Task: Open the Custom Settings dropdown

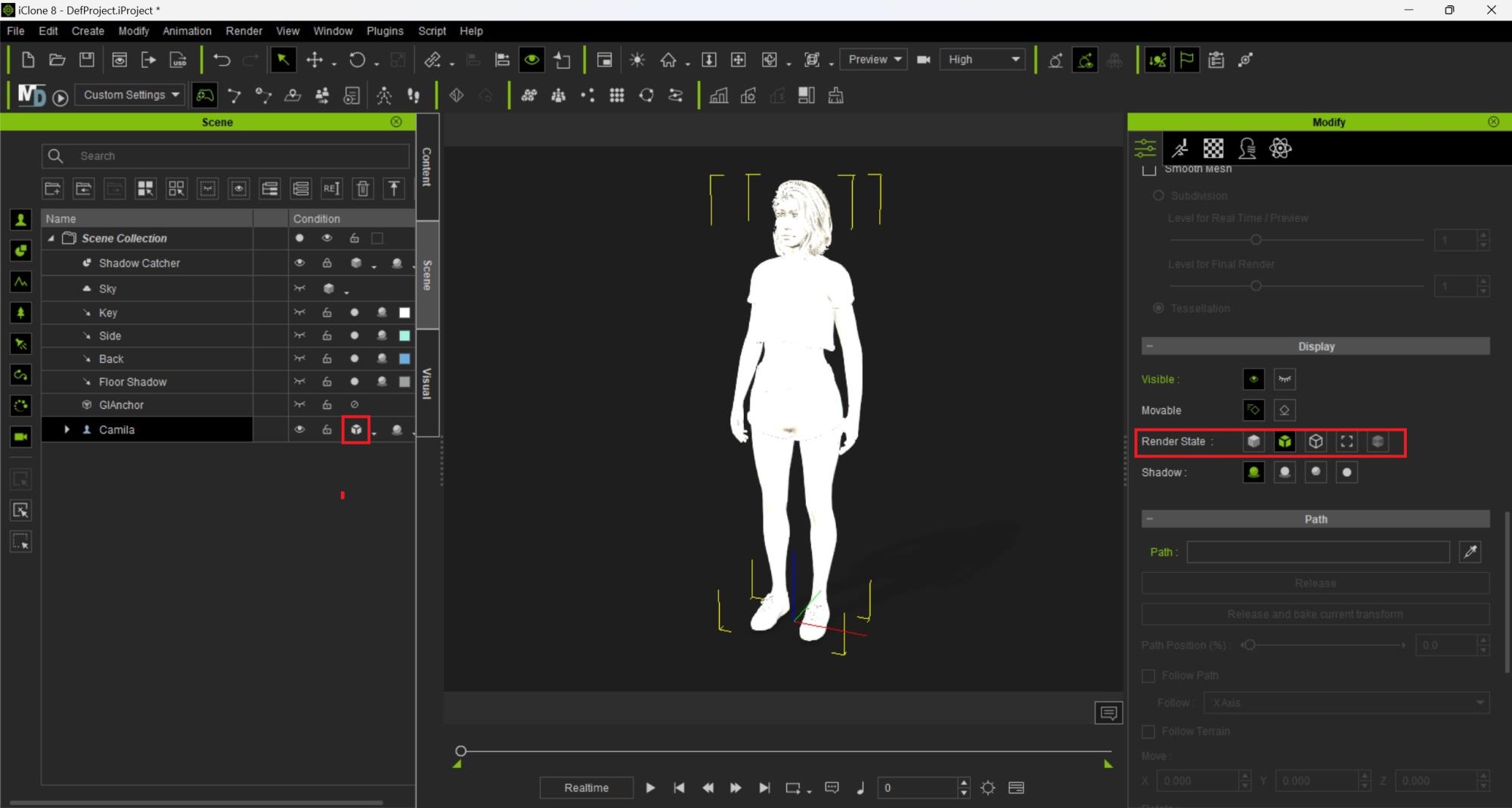Action: 130,95
